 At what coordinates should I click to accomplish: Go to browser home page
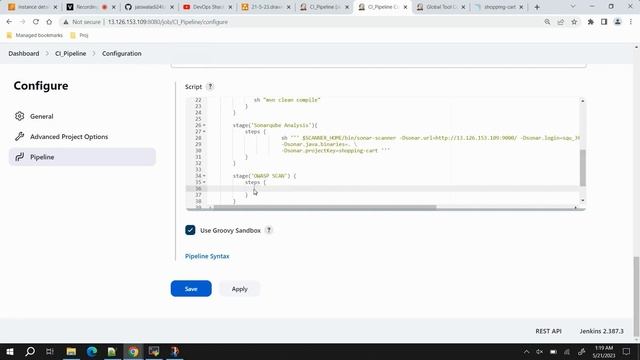(49, 22)
